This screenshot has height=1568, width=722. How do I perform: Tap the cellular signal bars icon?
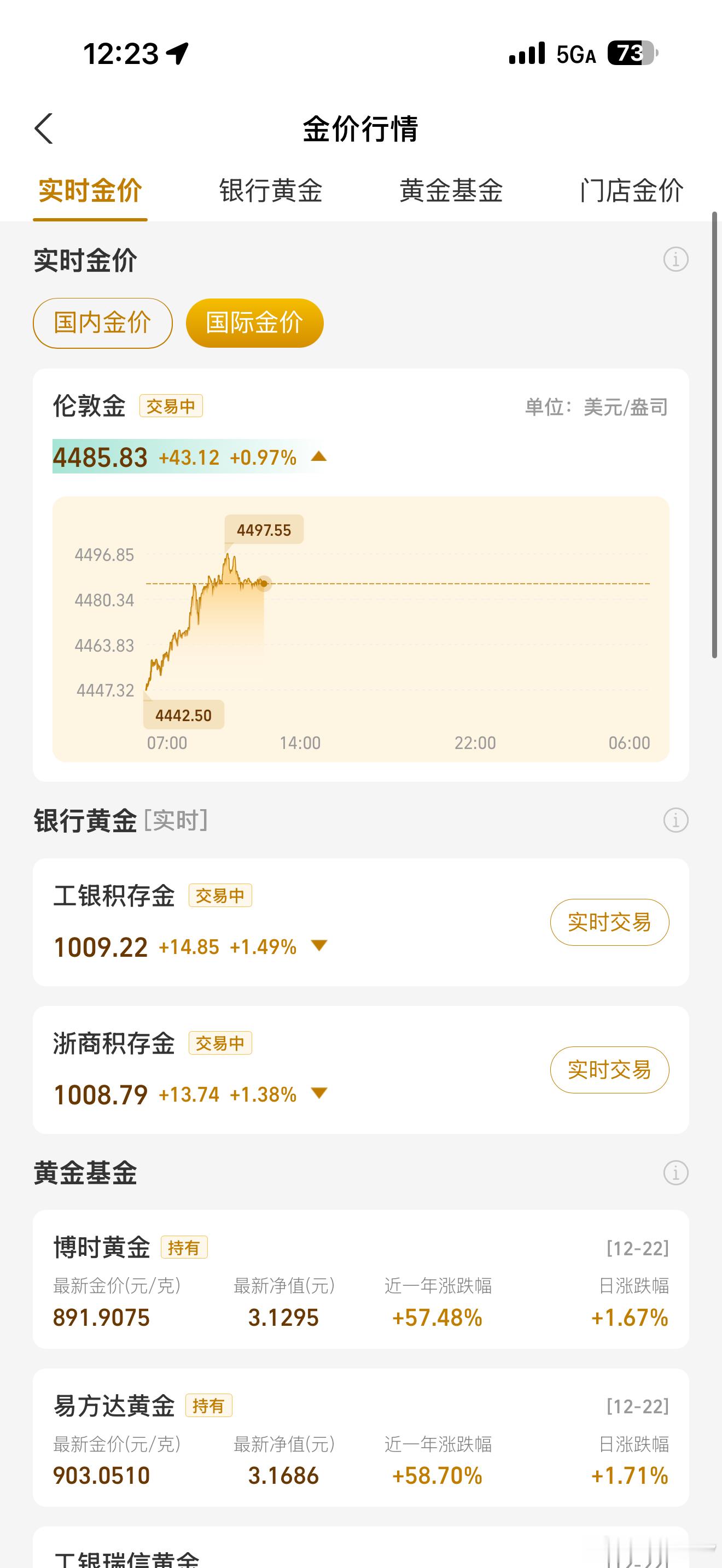tap(527, 54)
